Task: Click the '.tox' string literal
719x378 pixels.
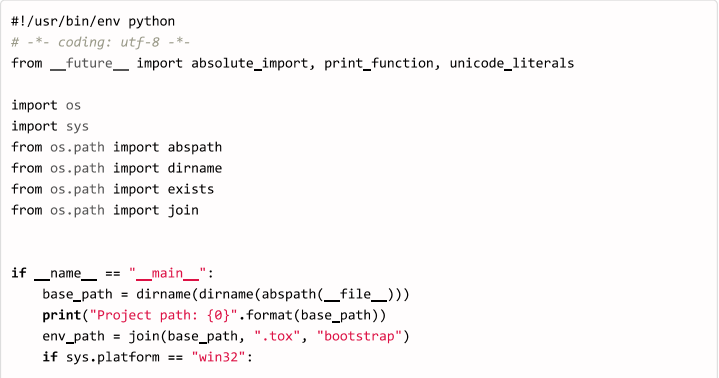Action: tap(277, 337)
